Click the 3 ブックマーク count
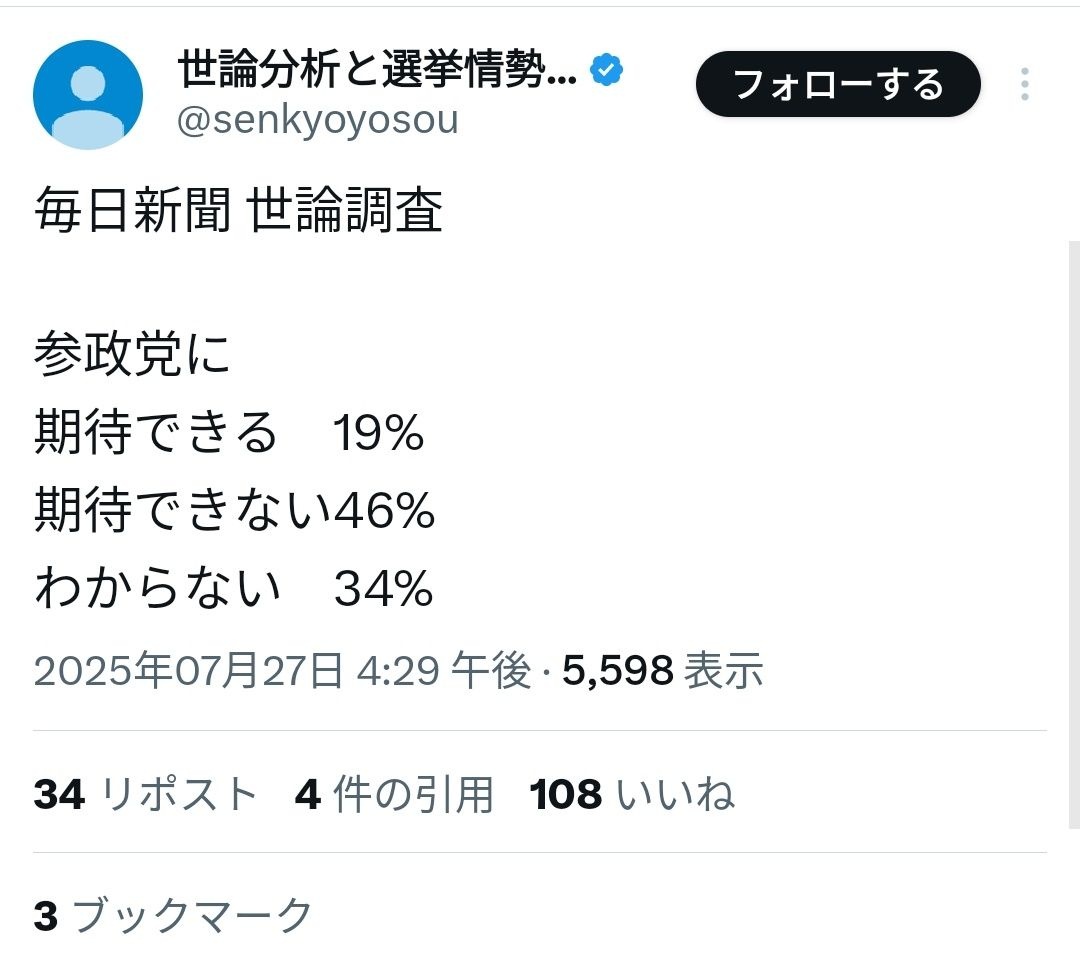Screen dimensions: 1080x969 [174, 915]
